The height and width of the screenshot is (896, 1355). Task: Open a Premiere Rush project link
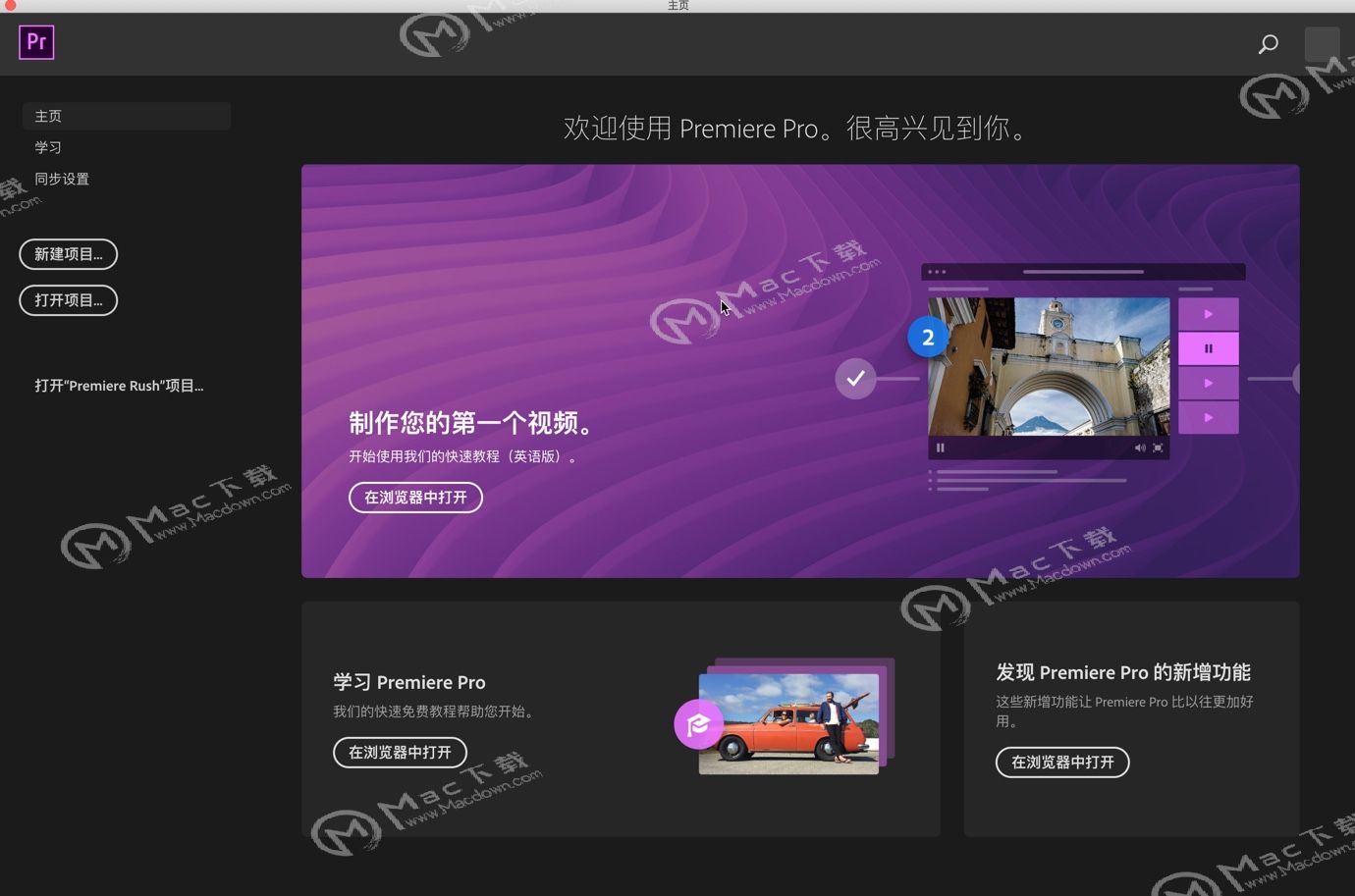click(119, 386)
